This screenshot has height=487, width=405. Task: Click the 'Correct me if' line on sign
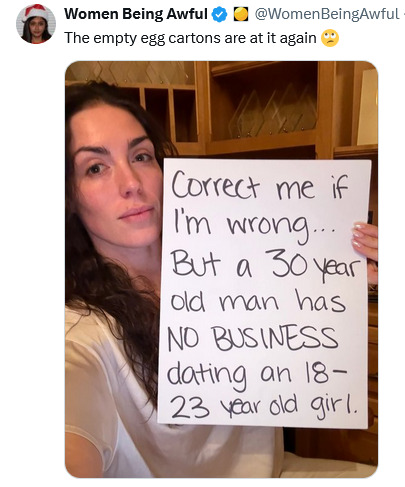click(260, 186)
